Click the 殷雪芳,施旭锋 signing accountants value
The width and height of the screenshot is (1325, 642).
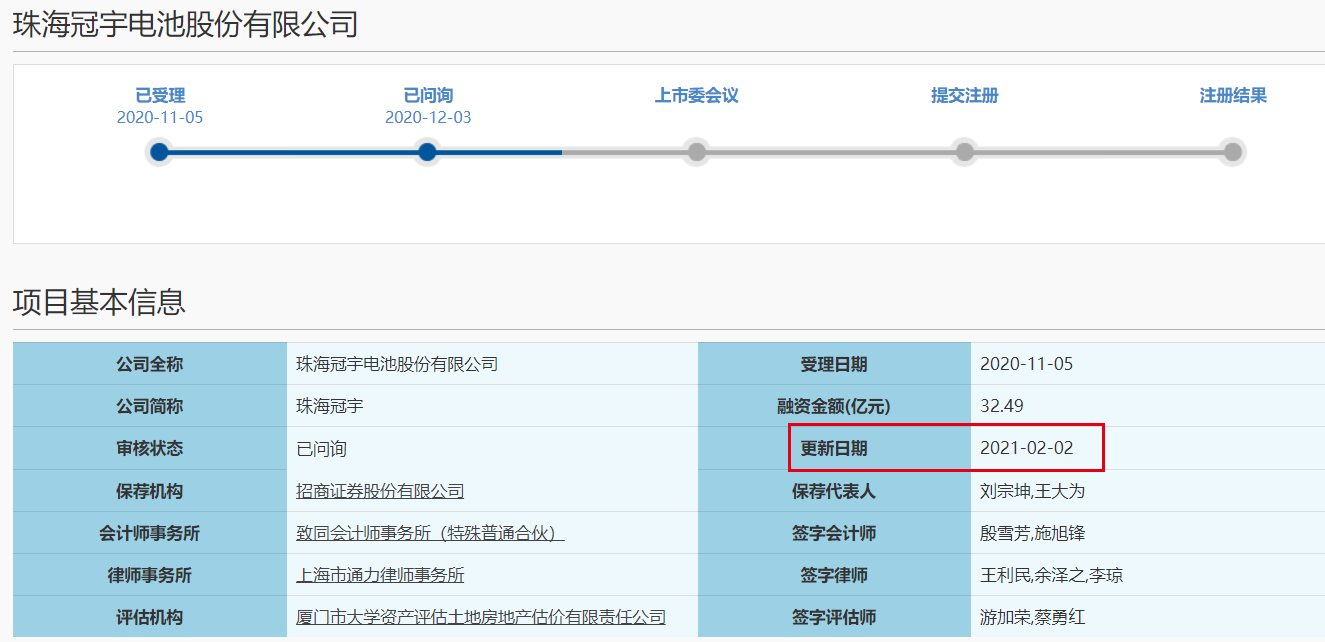[1032, 533]
